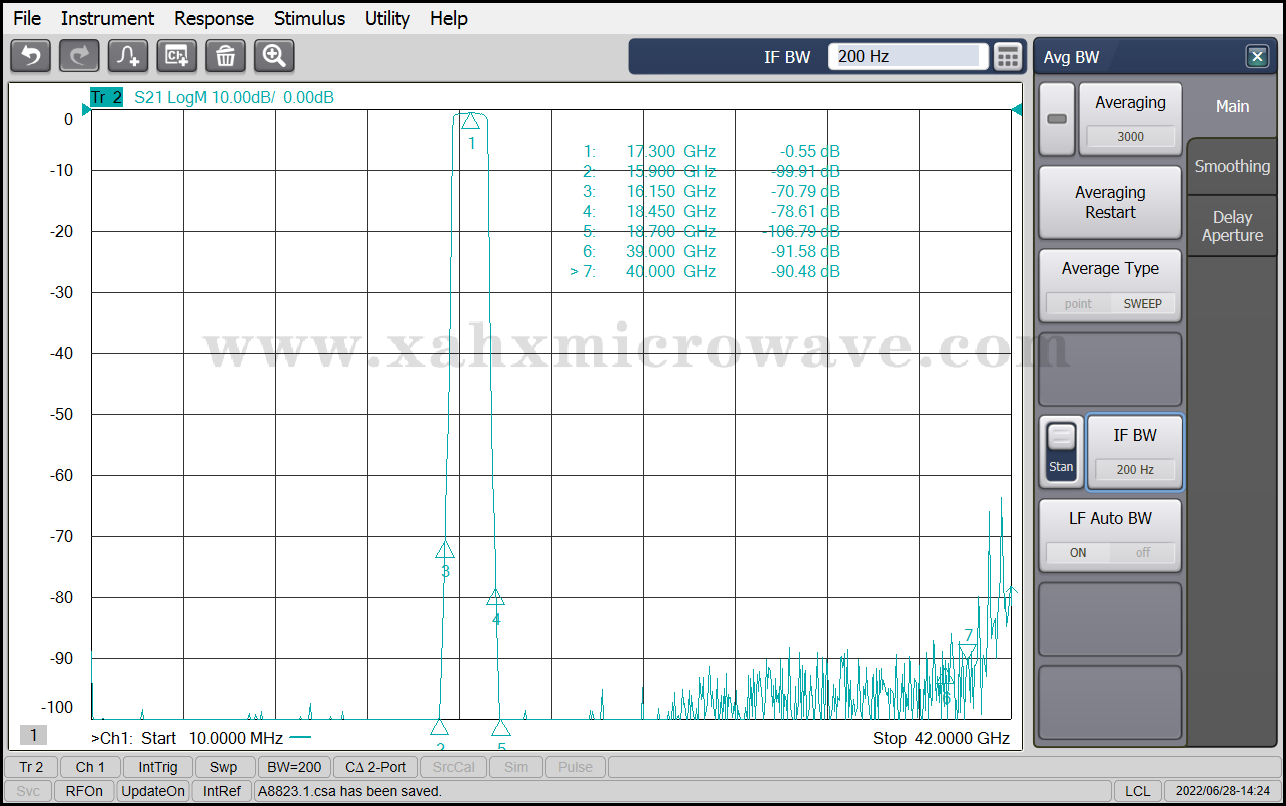Select marker 7 triangle near 40 GHz
The height and width of the screenshot is (806, 1286).
point(968,652)
